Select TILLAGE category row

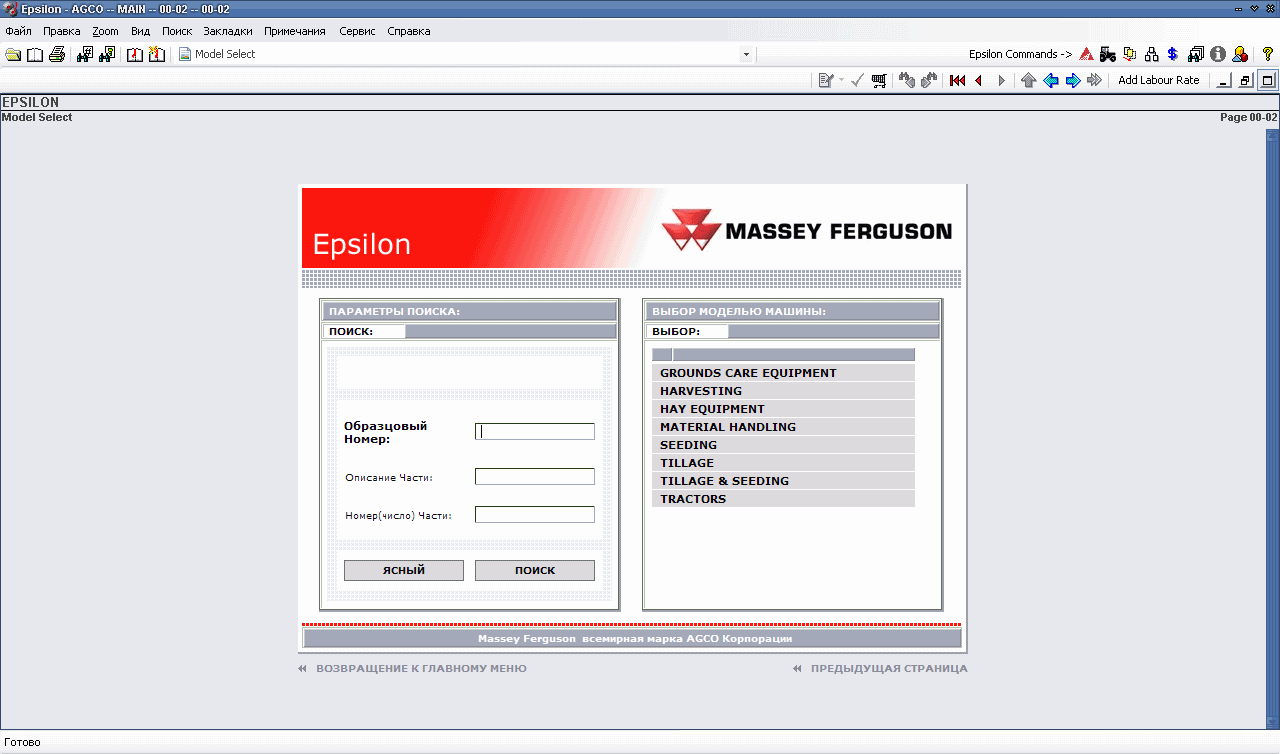point(783,463)
